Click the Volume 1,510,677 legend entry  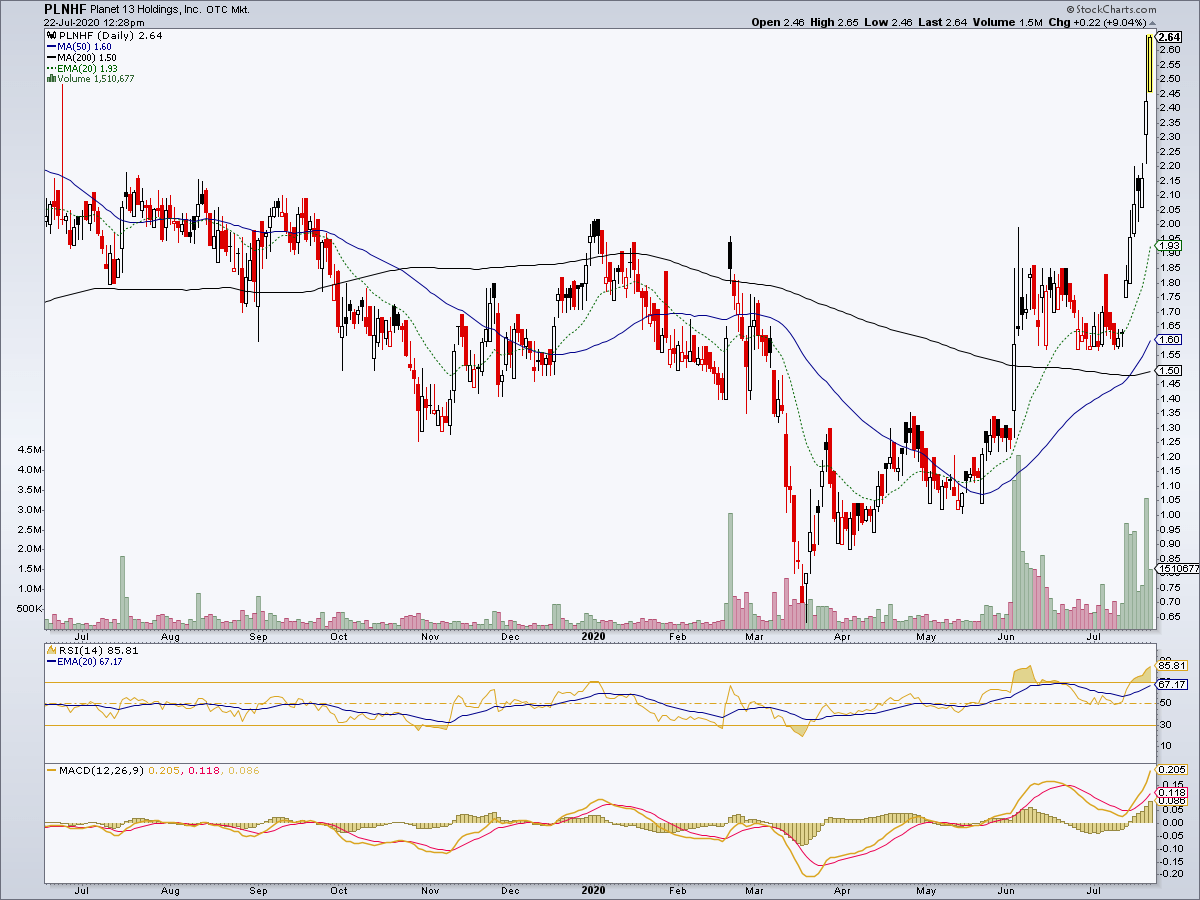tap(91, 79)
